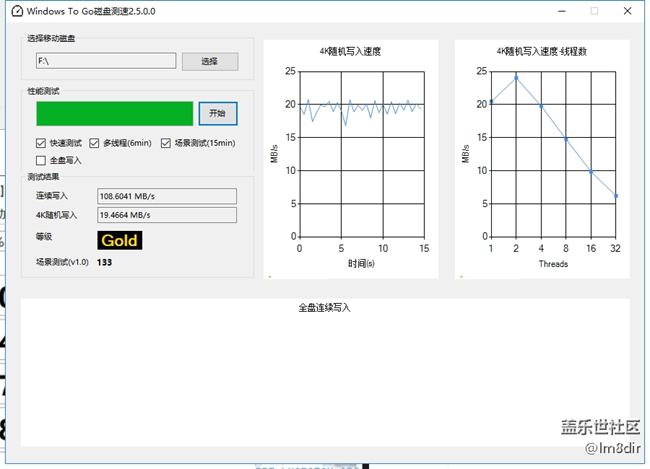
Task: Click the app icon in the title bar
Action: [x=17, y=11]
